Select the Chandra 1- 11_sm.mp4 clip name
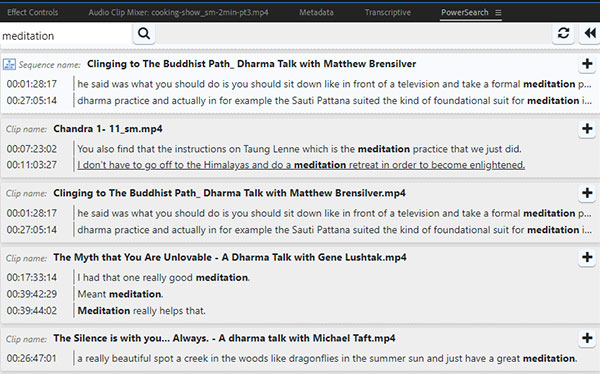This screenshot has height=374, width=600. point(108,129)
